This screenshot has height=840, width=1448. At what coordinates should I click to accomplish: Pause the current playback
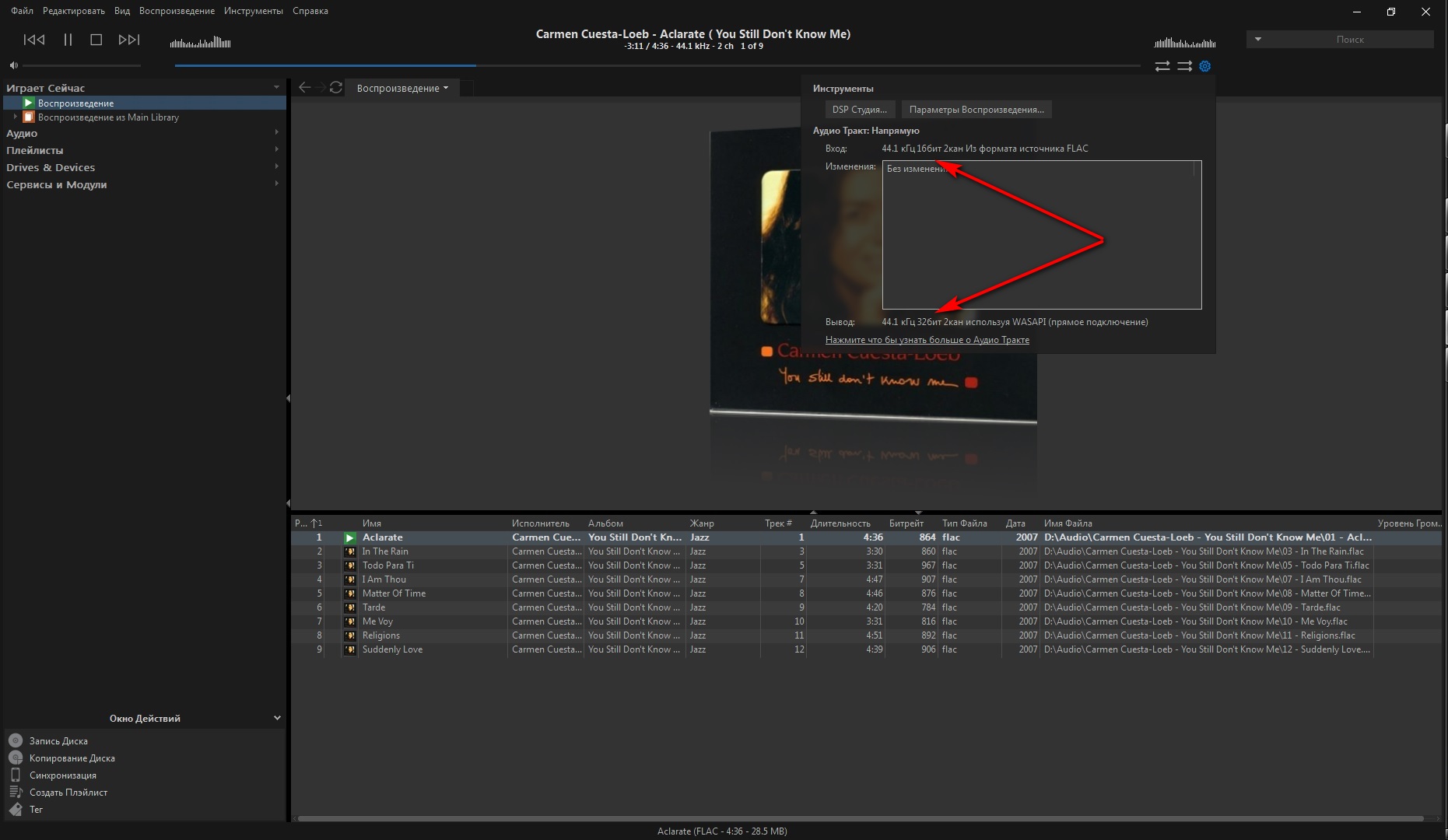[68, 40]
